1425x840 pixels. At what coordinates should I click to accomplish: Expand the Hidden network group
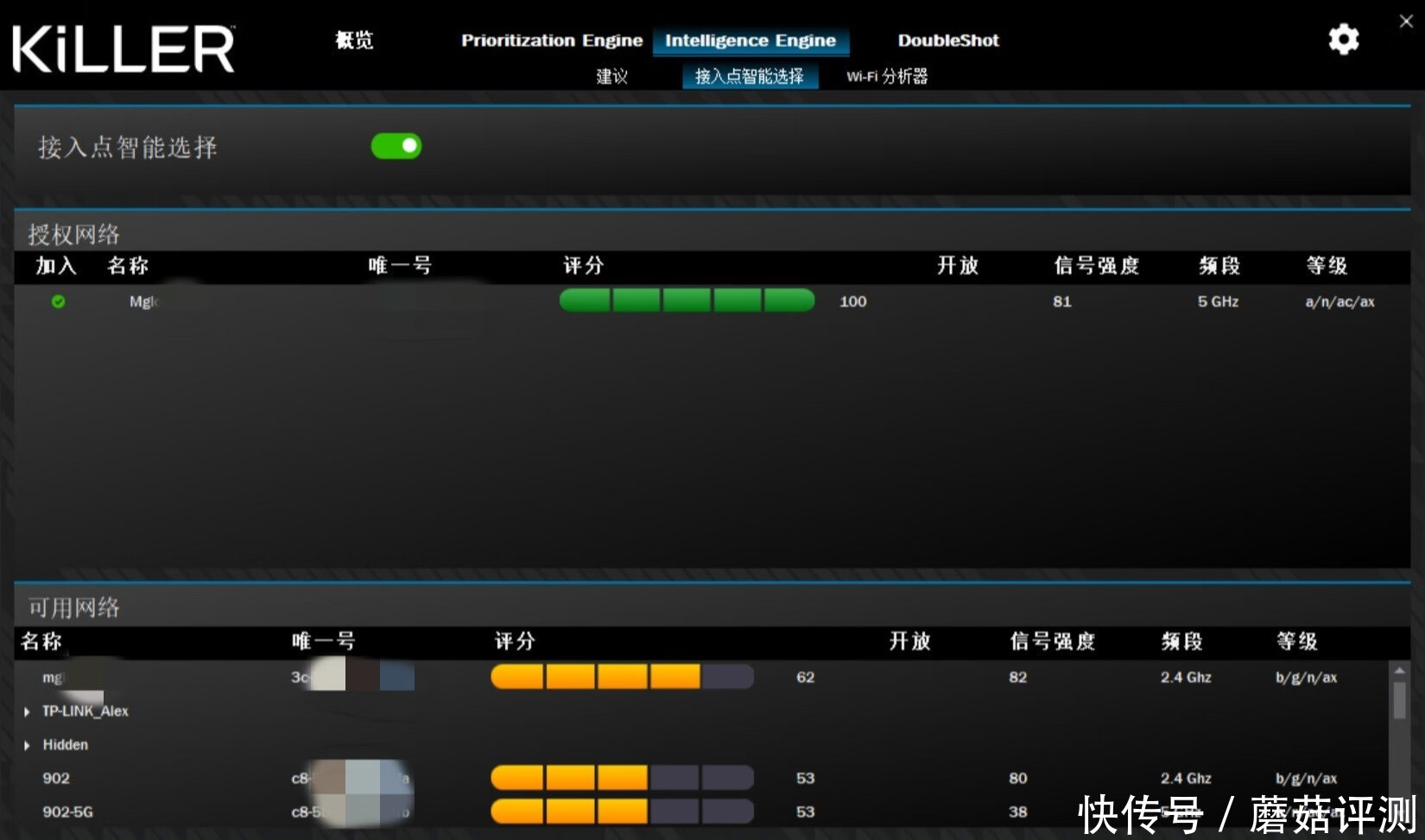(27, 745)
